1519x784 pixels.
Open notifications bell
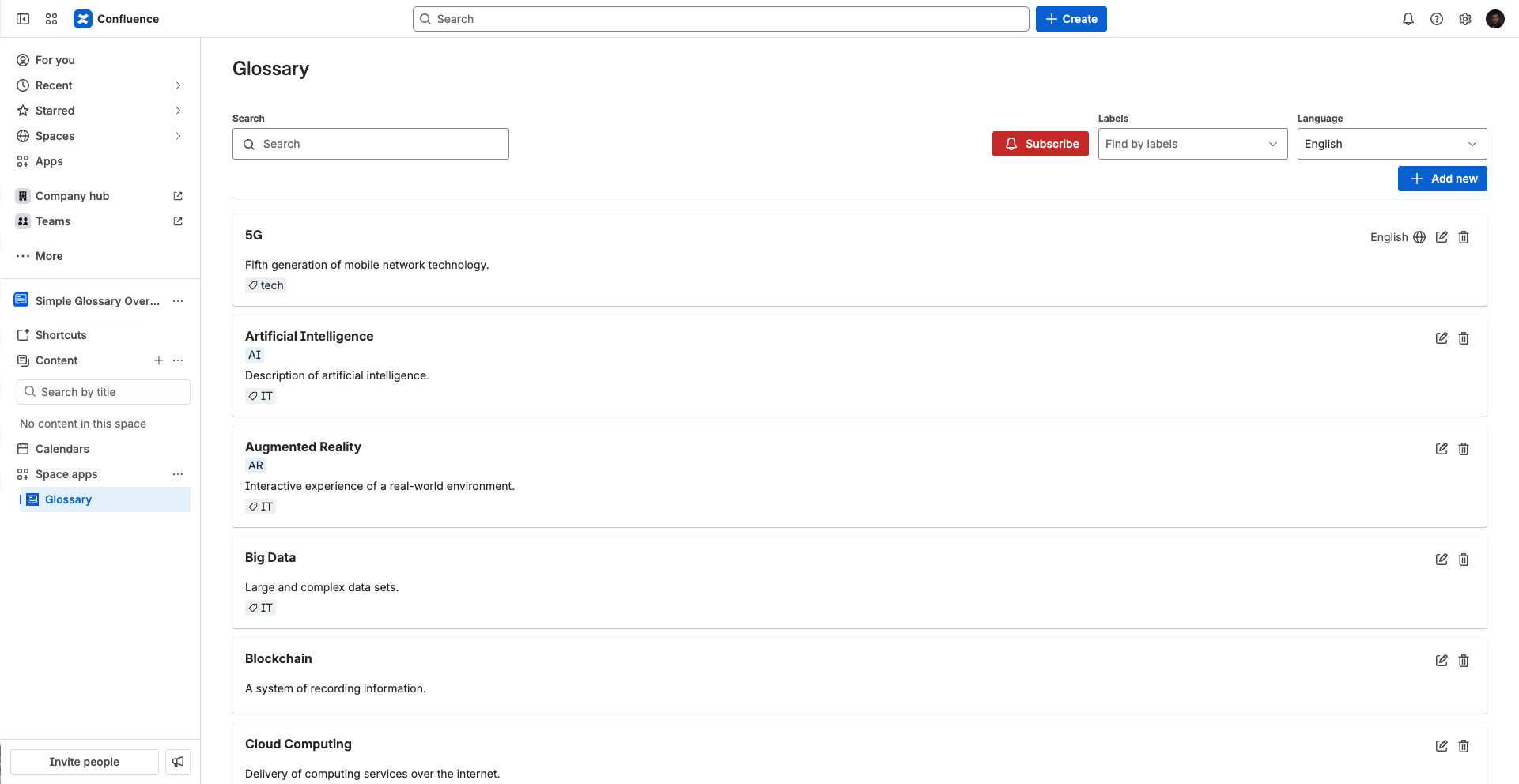(x=1408, y=18)
